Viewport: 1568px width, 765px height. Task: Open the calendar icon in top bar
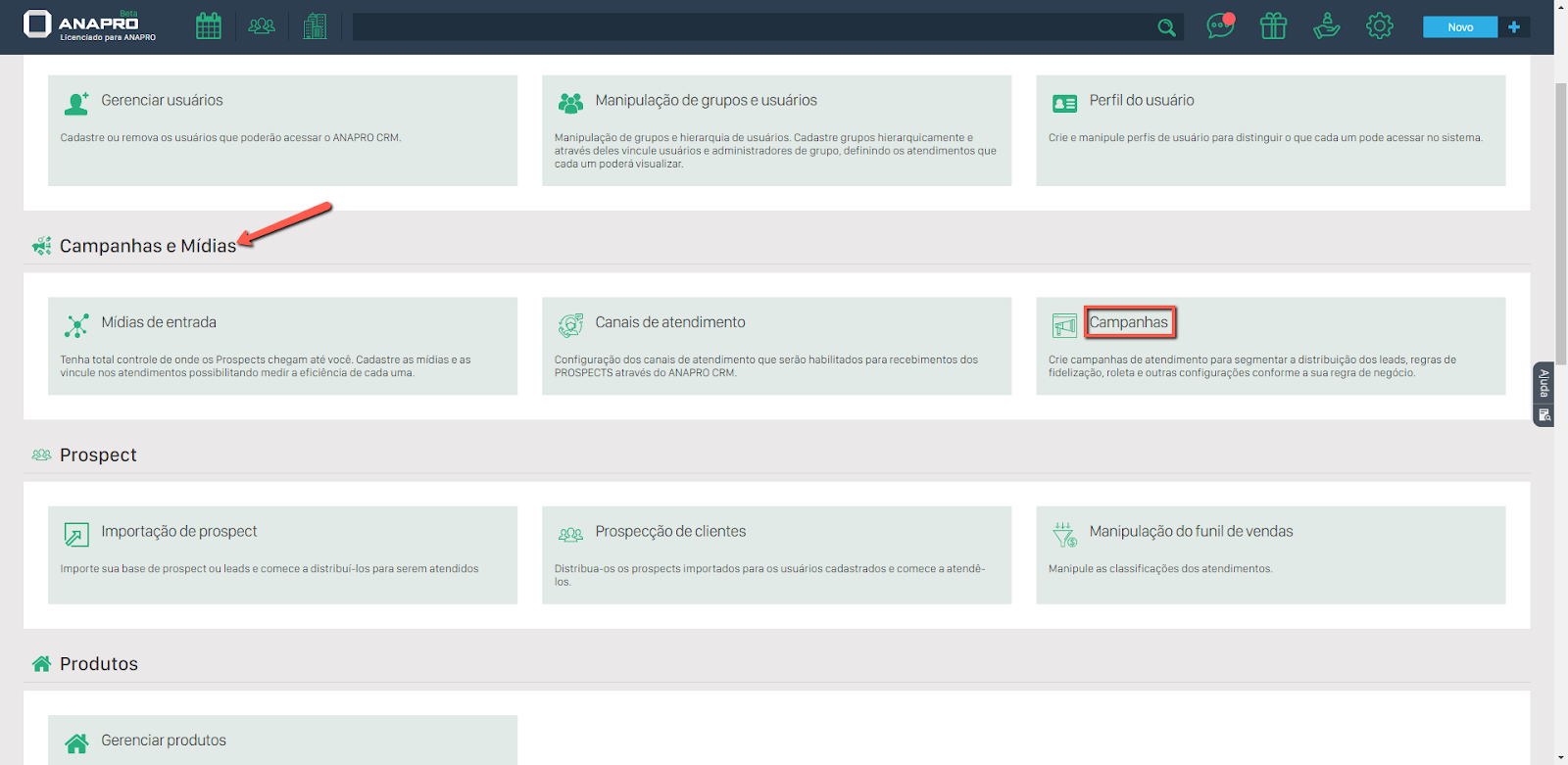tap(209, 26)
